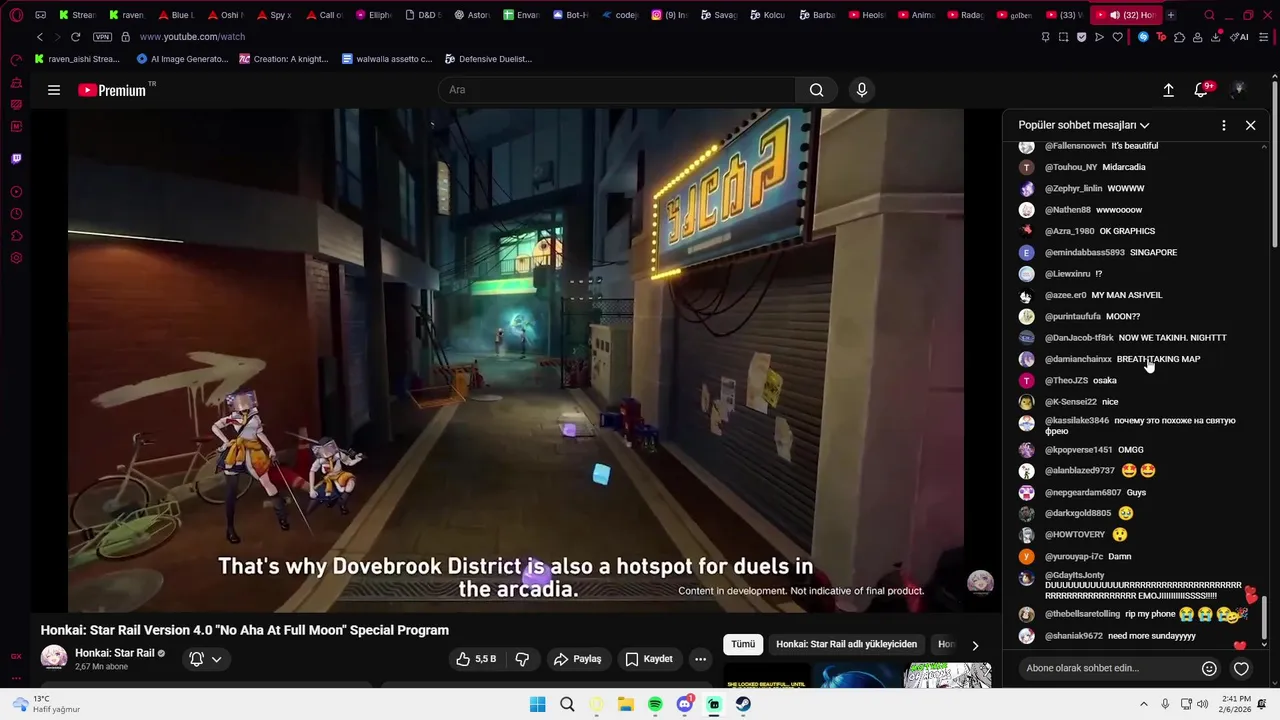Open more video actions ellipsis
Viewport: 1280px width, 720px height.
coord(700,659)
